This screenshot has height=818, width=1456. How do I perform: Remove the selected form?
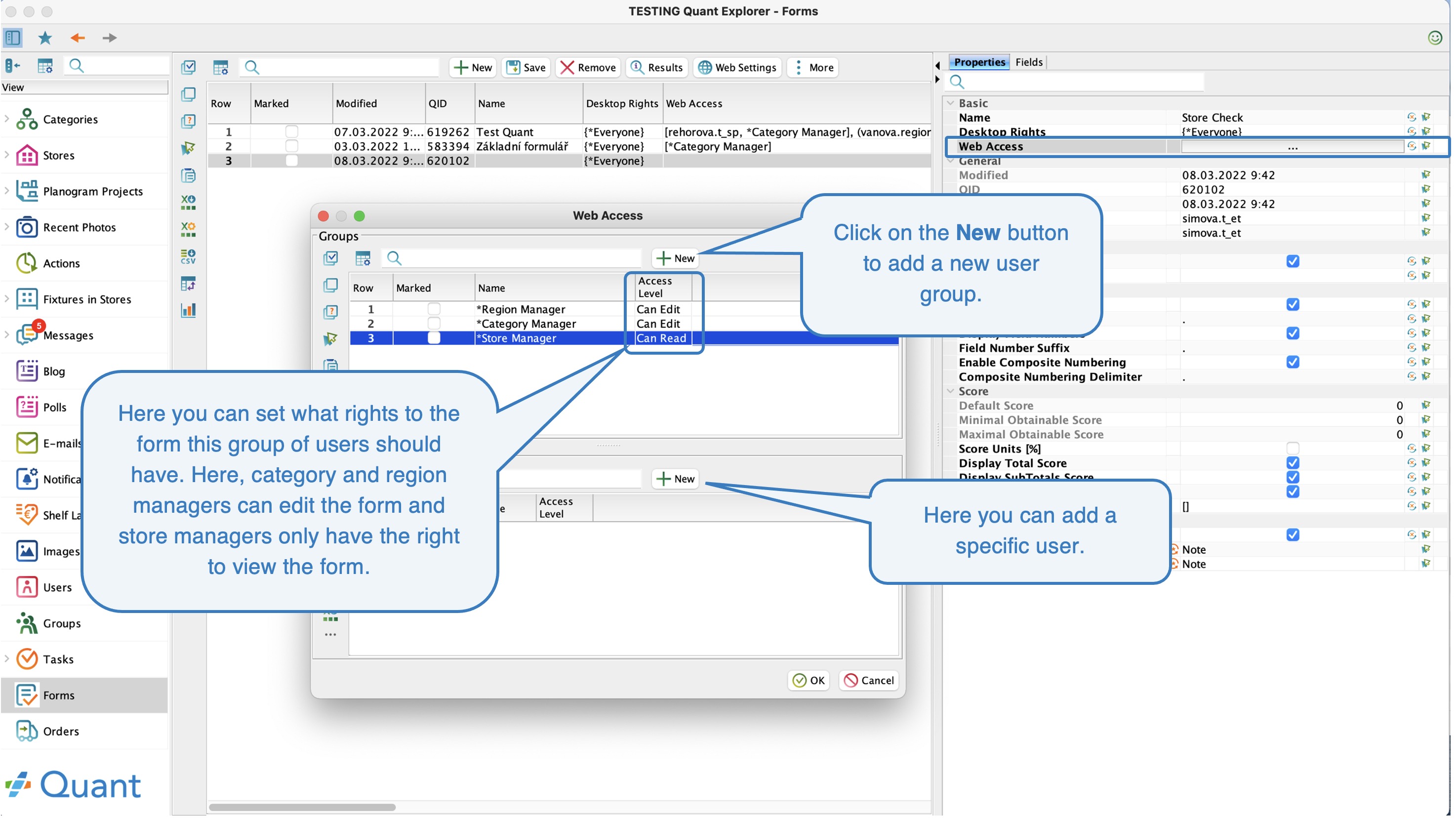pyautogui.click(x=588, y=68)
